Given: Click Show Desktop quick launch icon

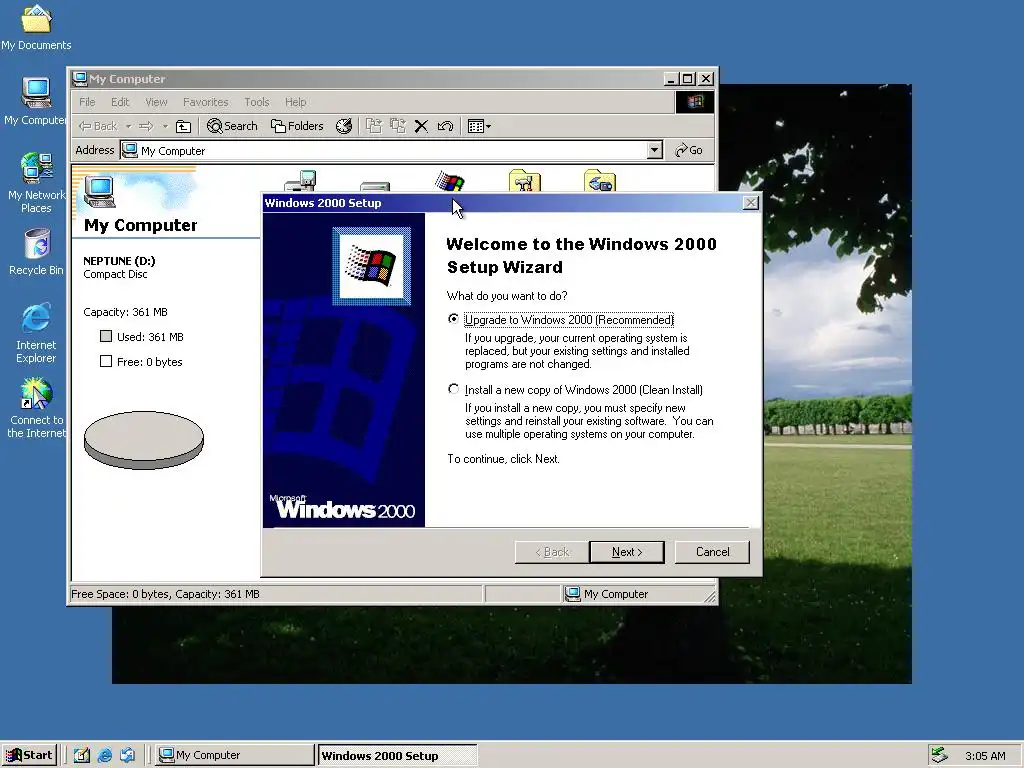Looking at the screenshot, I should 82,755.
